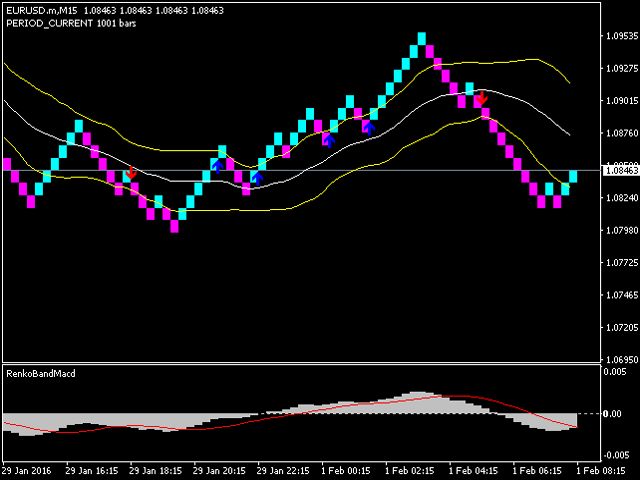The image size is (640, 480).
Task: Click the rightmost blue up arrow
Action: (x=367, y=126)
